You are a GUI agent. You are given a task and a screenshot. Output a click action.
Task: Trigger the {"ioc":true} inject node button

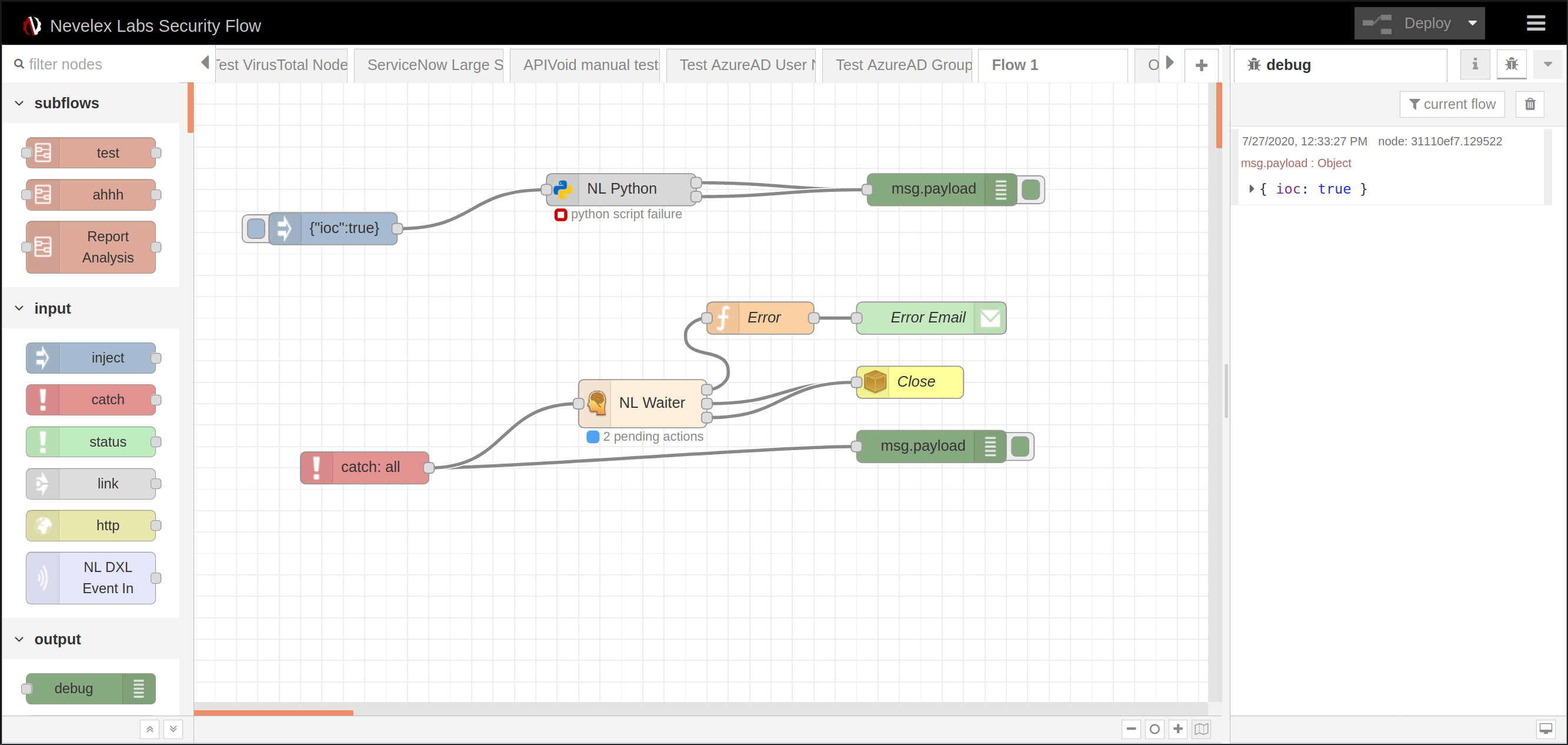pyautogui.click(x=256, y=228)
